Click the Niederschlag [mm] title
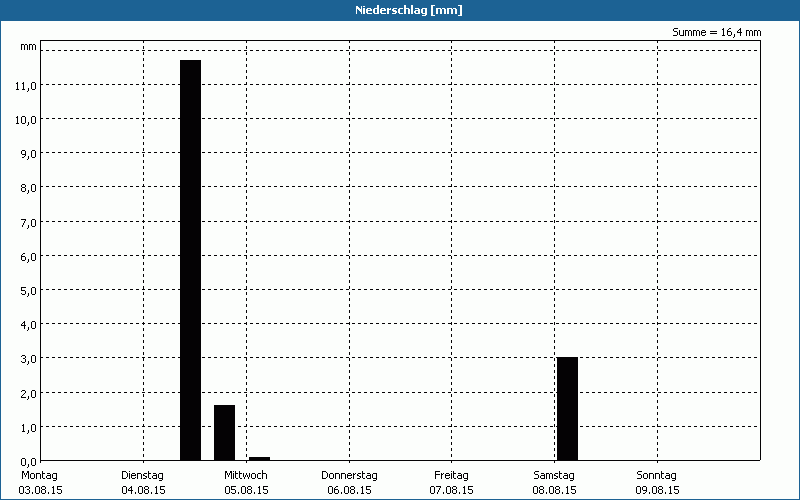The image size is (800, 500). [x=409, y=10]
